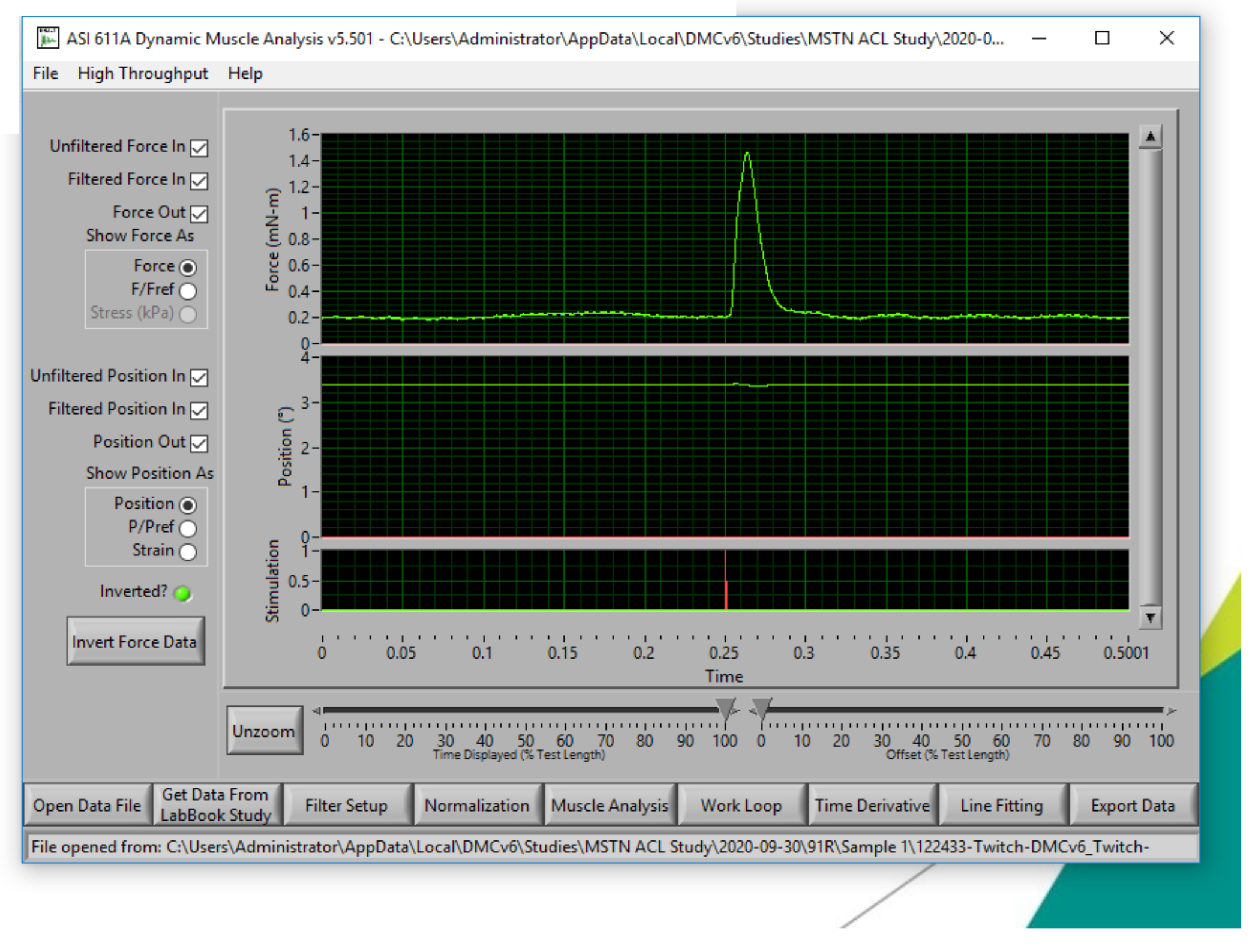1258x952 pixels.
Task: Click the graph scrollbar up arrow
Action: tap(1149, 137)
